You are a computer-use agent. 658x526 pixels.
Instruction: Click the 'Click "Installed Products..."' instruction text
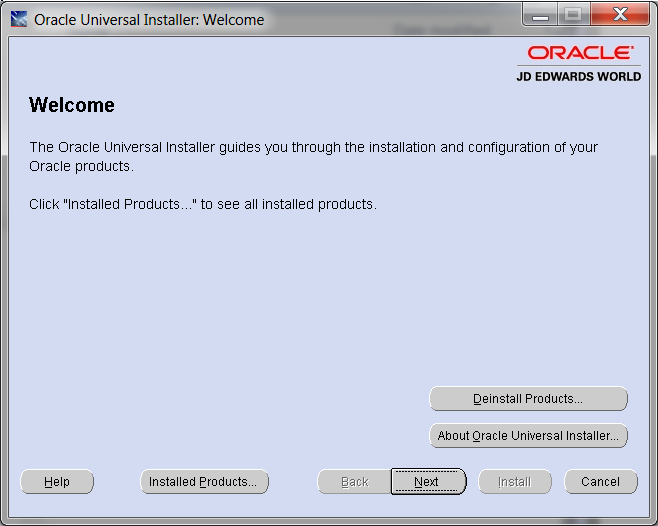203,204
